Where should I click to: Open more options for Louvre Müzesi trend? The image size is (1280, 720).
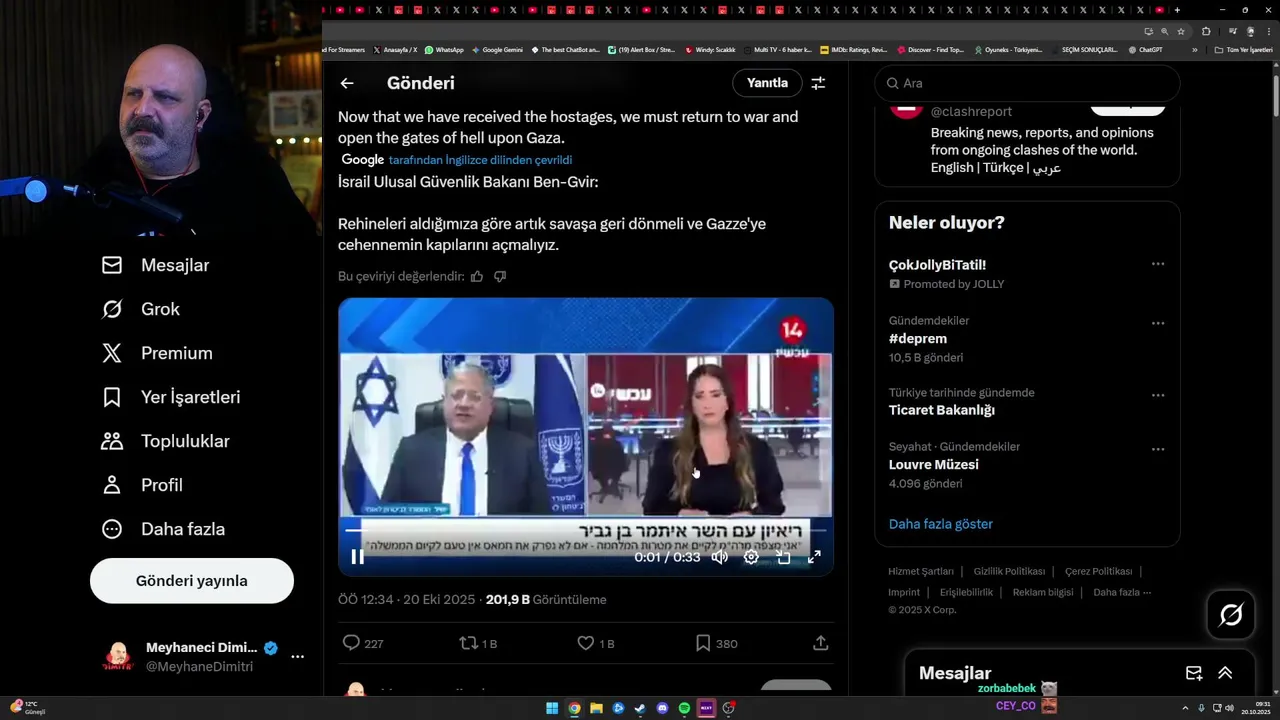[x=1158, y=449]
